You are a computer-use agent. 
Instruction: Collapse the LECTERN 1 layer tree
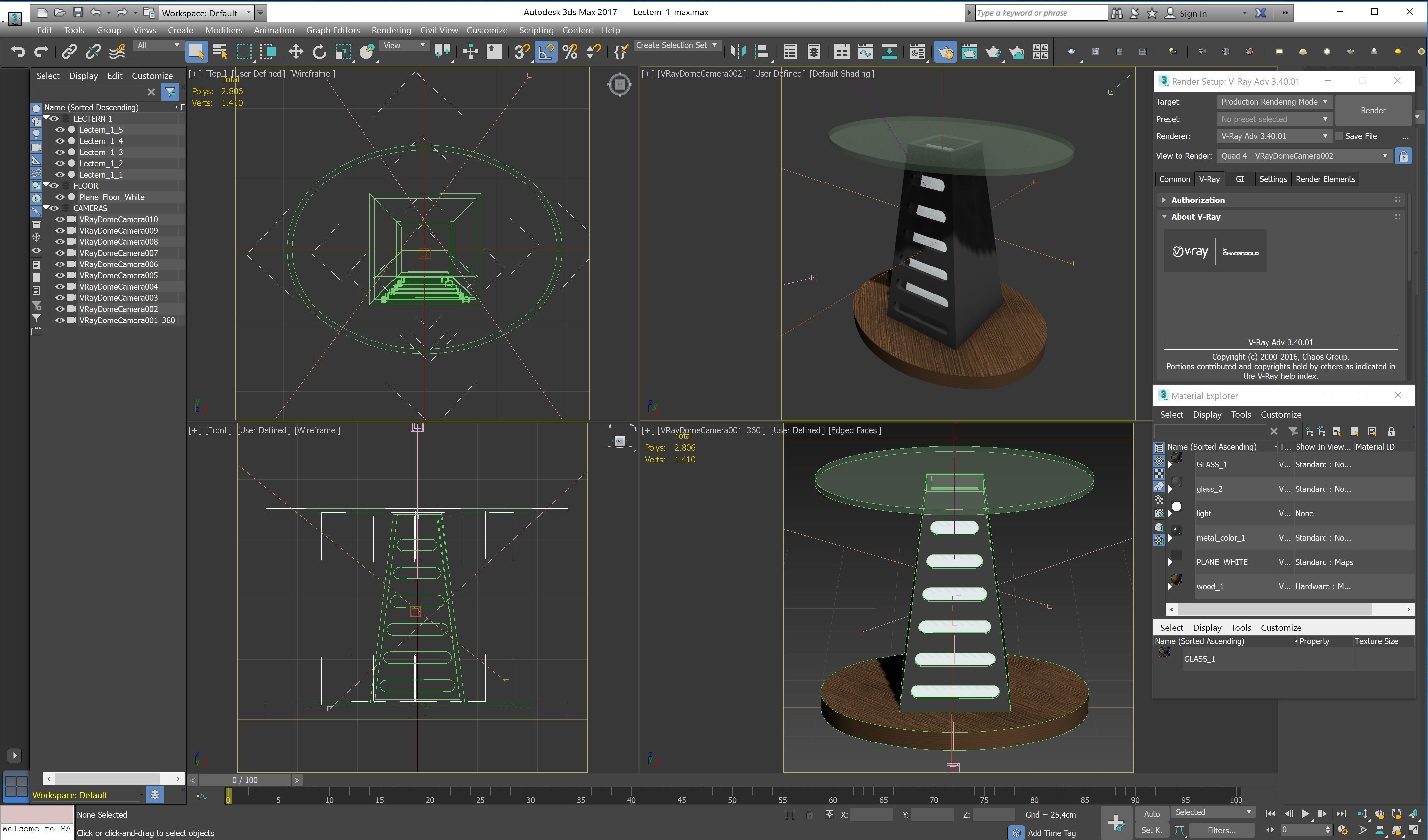pyautogui.click(x=46, y=118)
